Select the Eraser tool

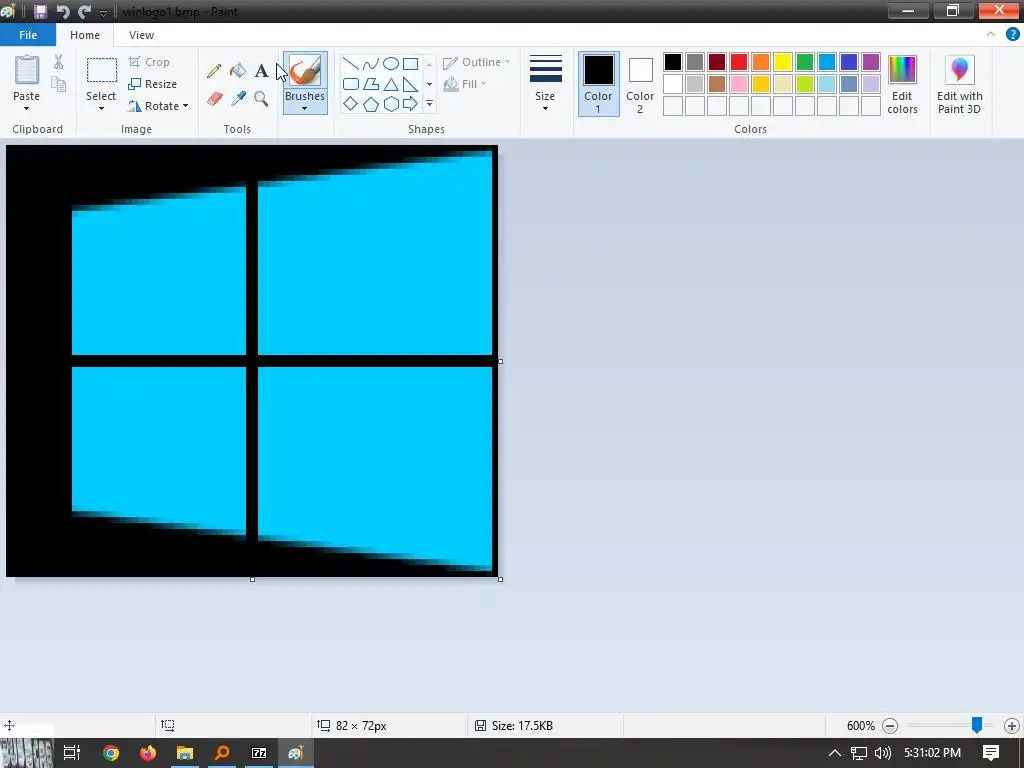click(x=214, y=99)
